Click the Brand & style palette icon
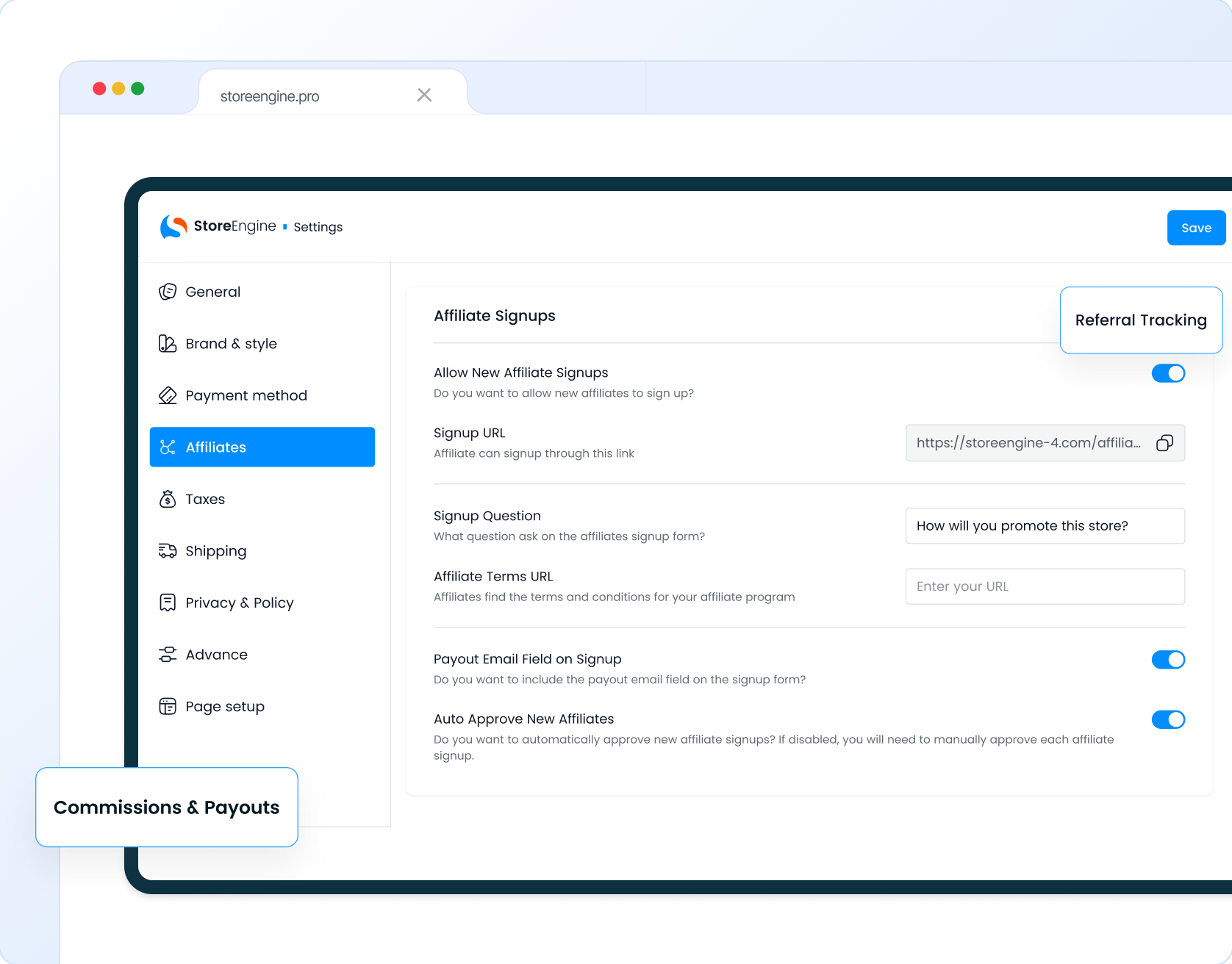Image resolution: width=1232 pixels, height=964 pixels. click(168, 344)
